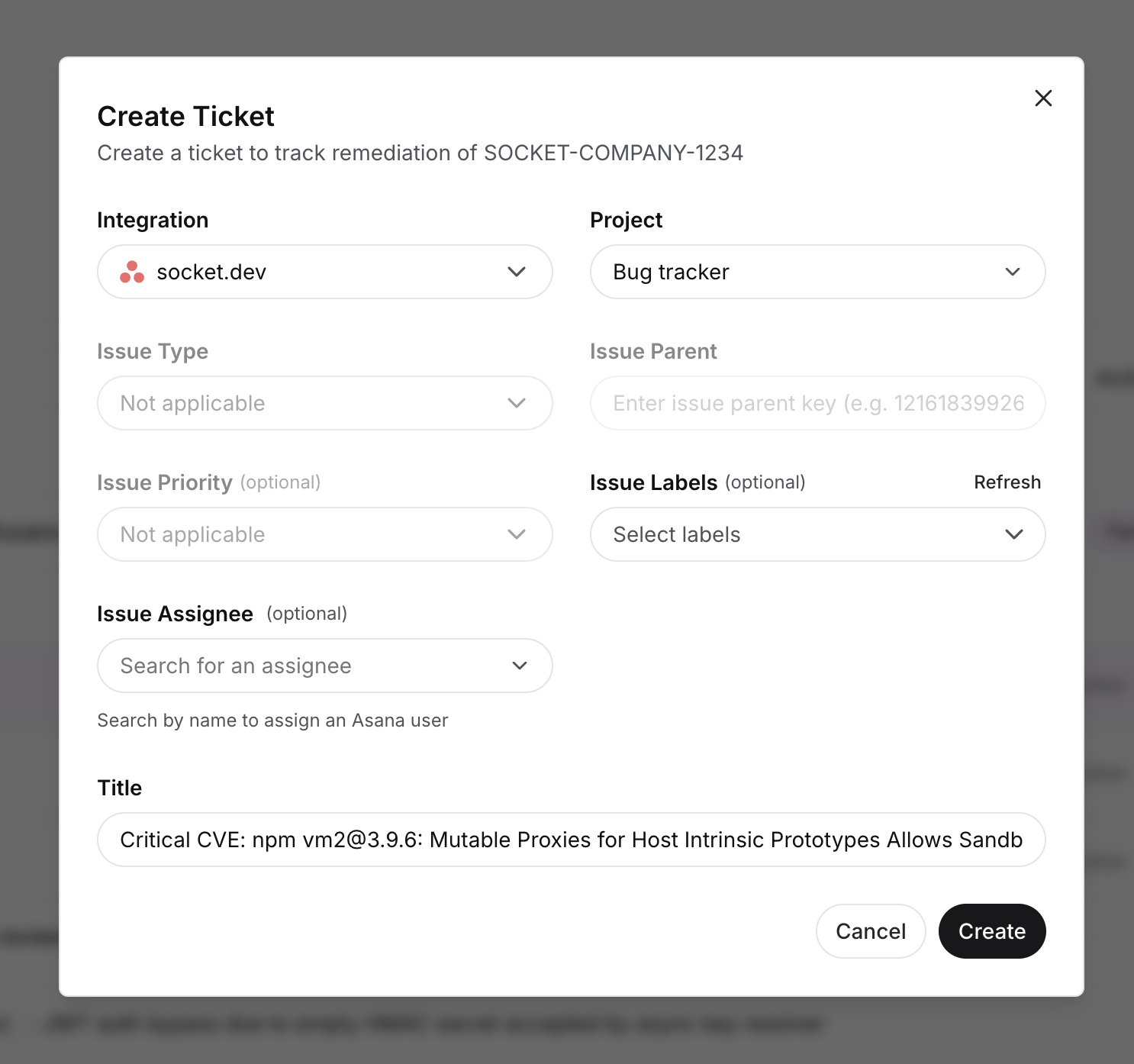This screenshot has width=1134, height=1064.
Task: Open the Project dropdown chevron
Action: pos(1013,272)
